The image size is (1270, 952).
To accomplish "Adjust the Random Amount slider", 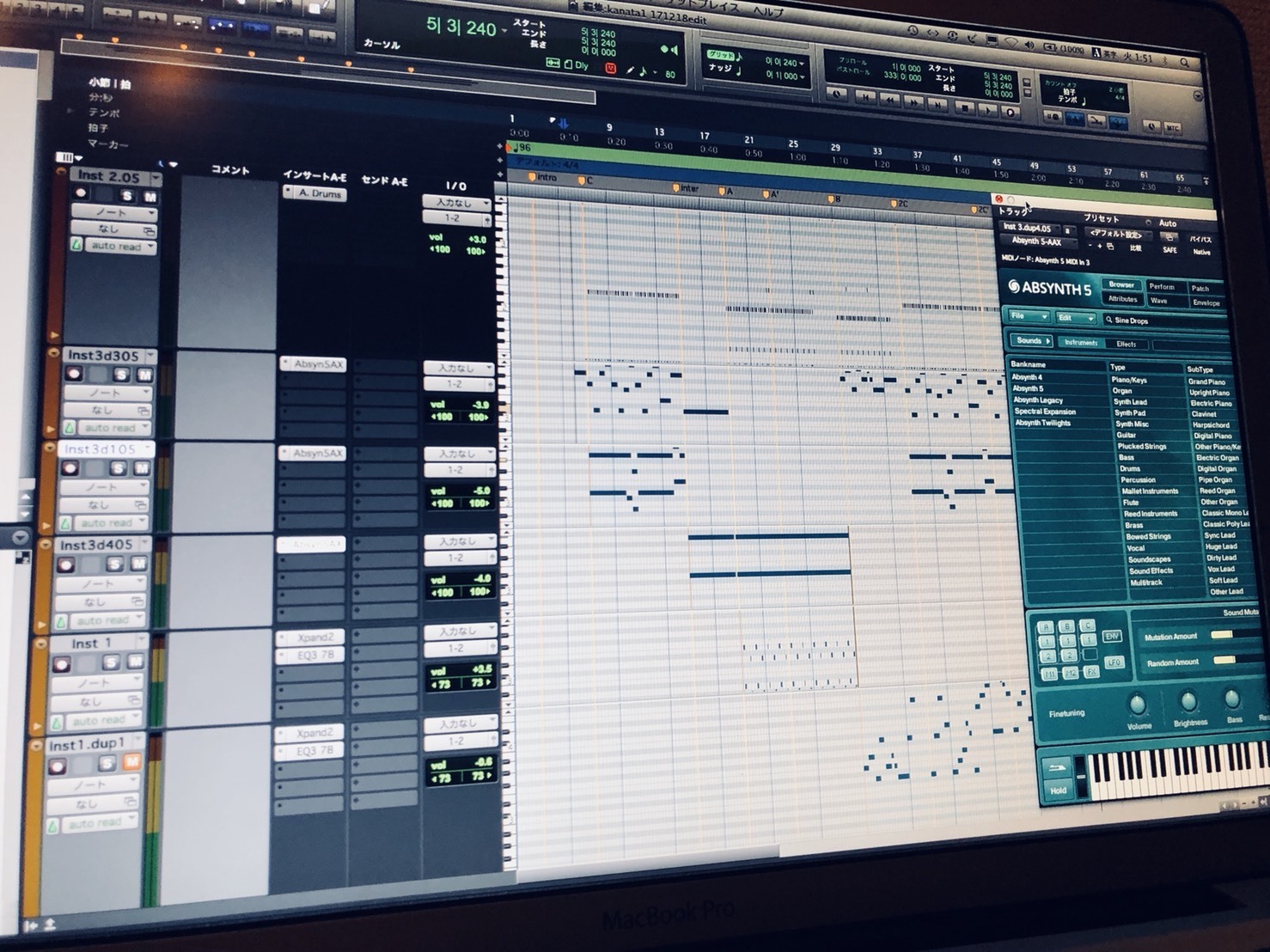I will click(x=1239, y=660).
